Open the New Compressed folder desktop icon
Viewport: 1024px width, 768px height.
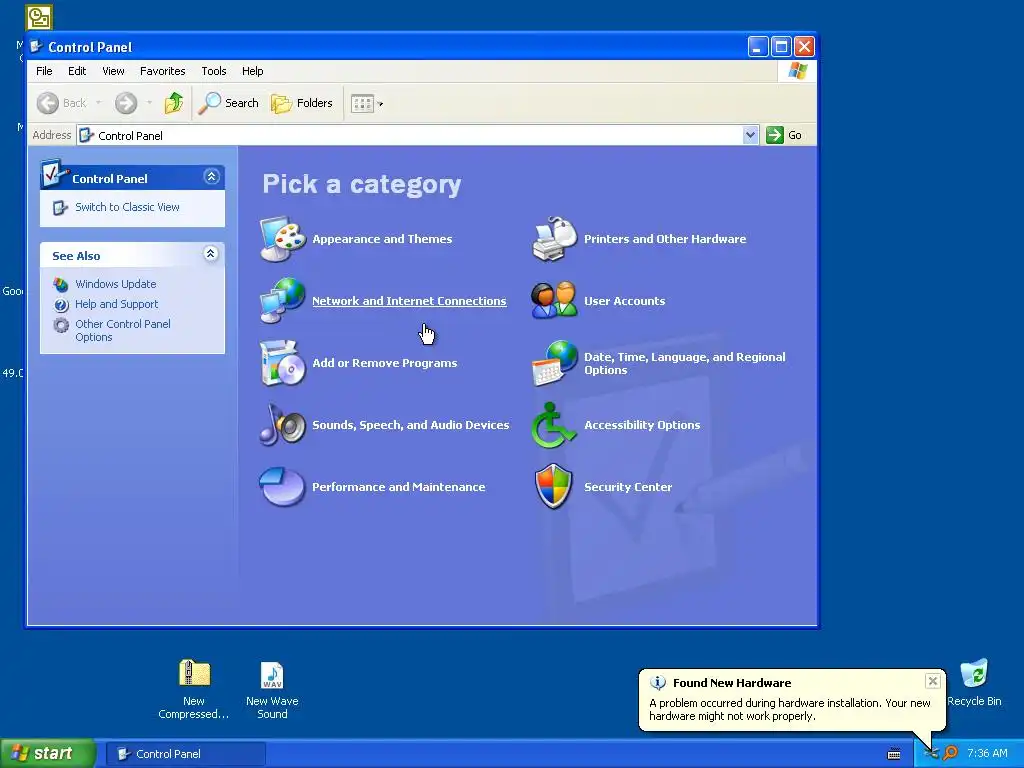coord(195,673)
